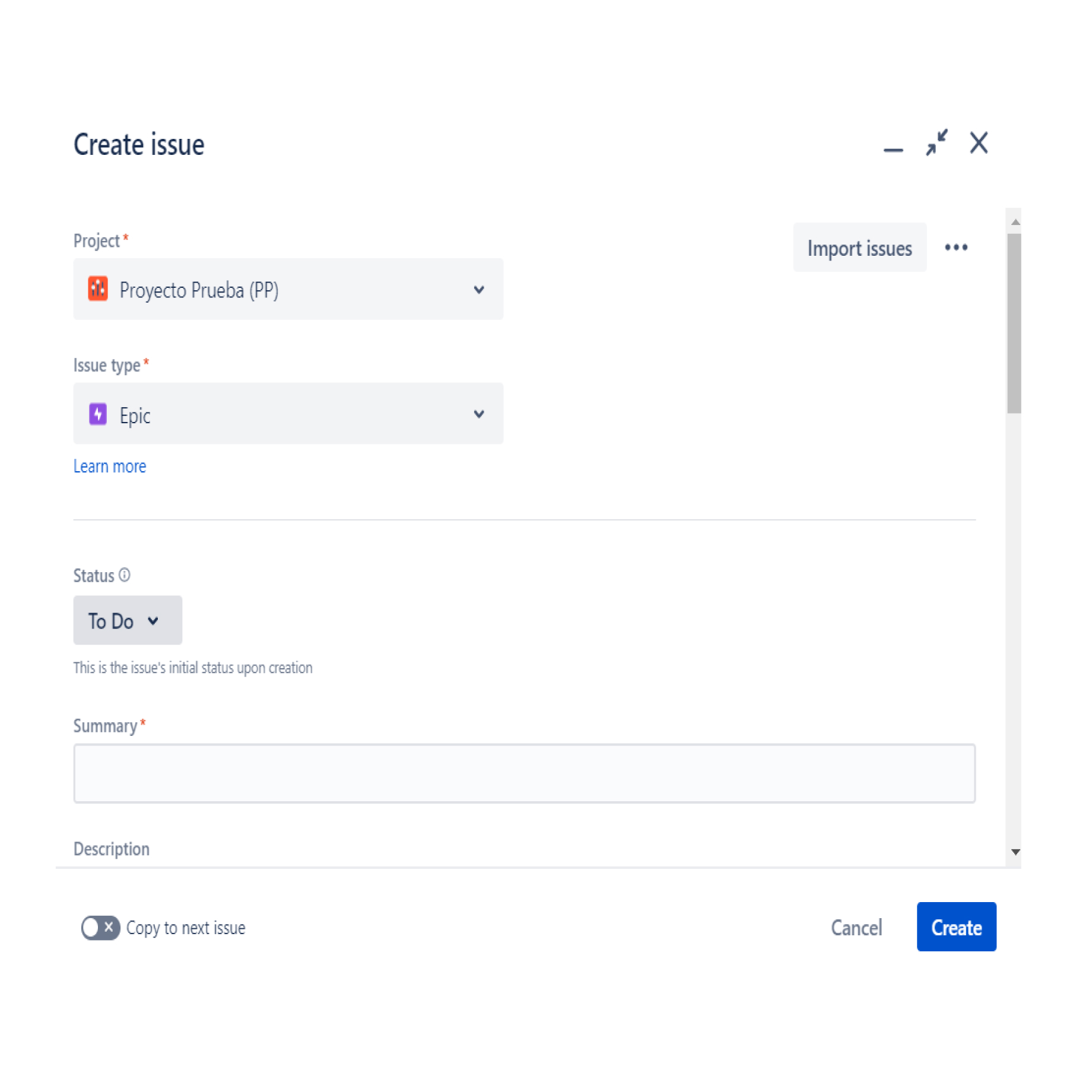Click the scrollbar up arrow
Image resolution: width=1092 pixels, height=1092 pixels.
click(x=1015, y=223)
